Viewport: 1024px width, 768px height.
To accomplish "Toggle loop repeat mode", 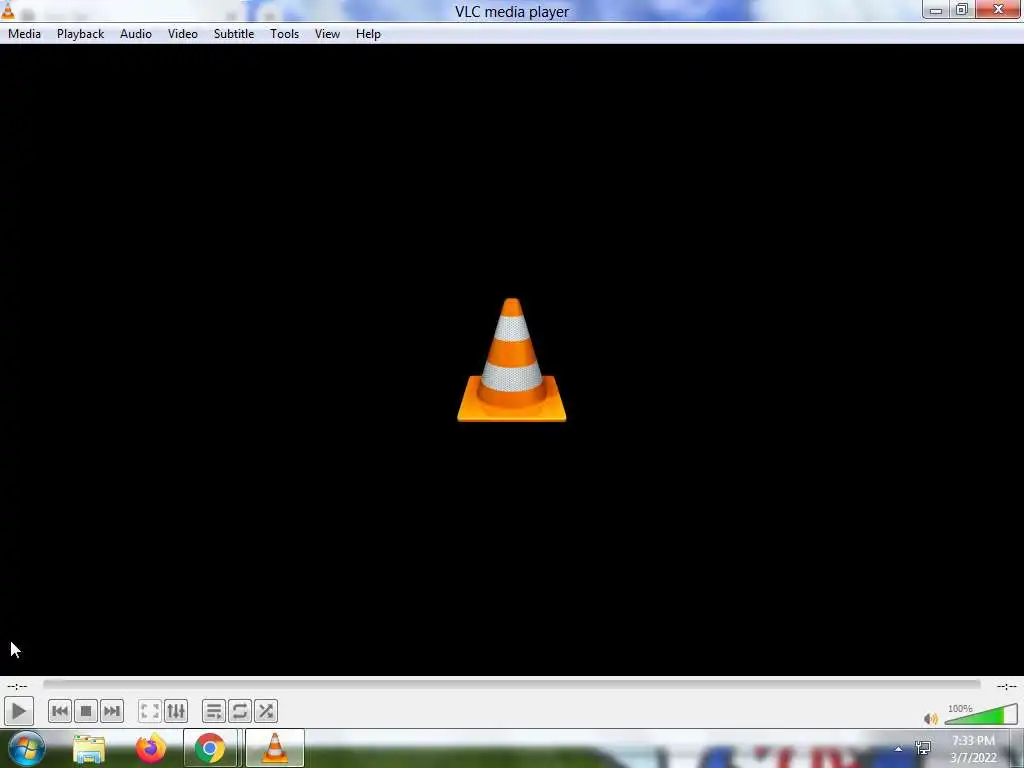I will pyautogui.click(x=240, y=711).
